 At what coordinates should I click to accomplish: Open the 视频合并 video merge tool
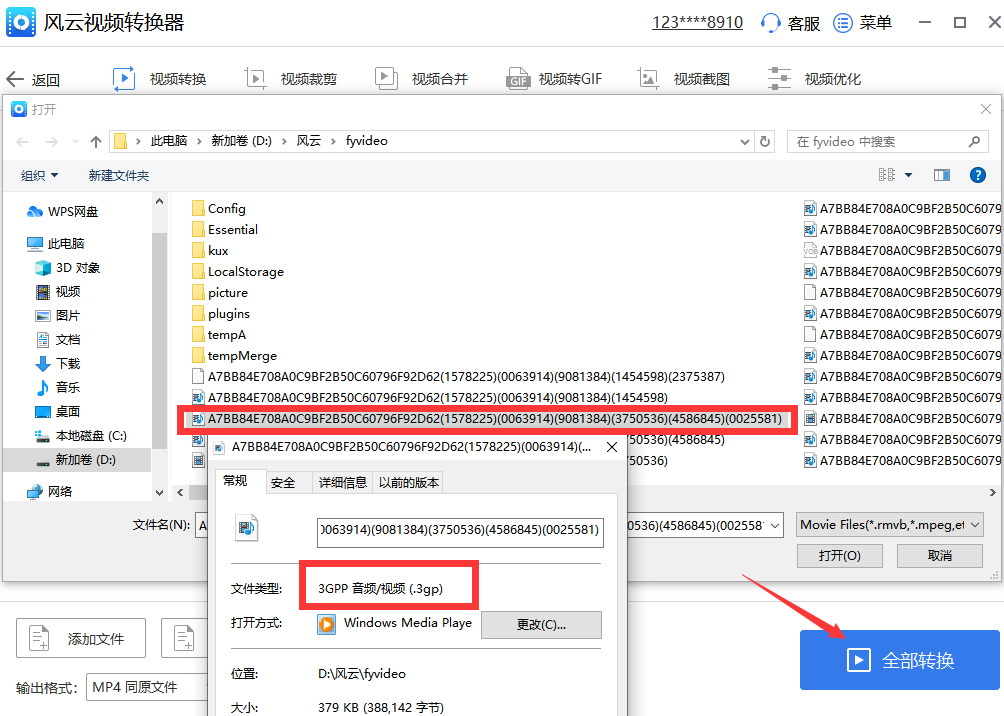421,79
